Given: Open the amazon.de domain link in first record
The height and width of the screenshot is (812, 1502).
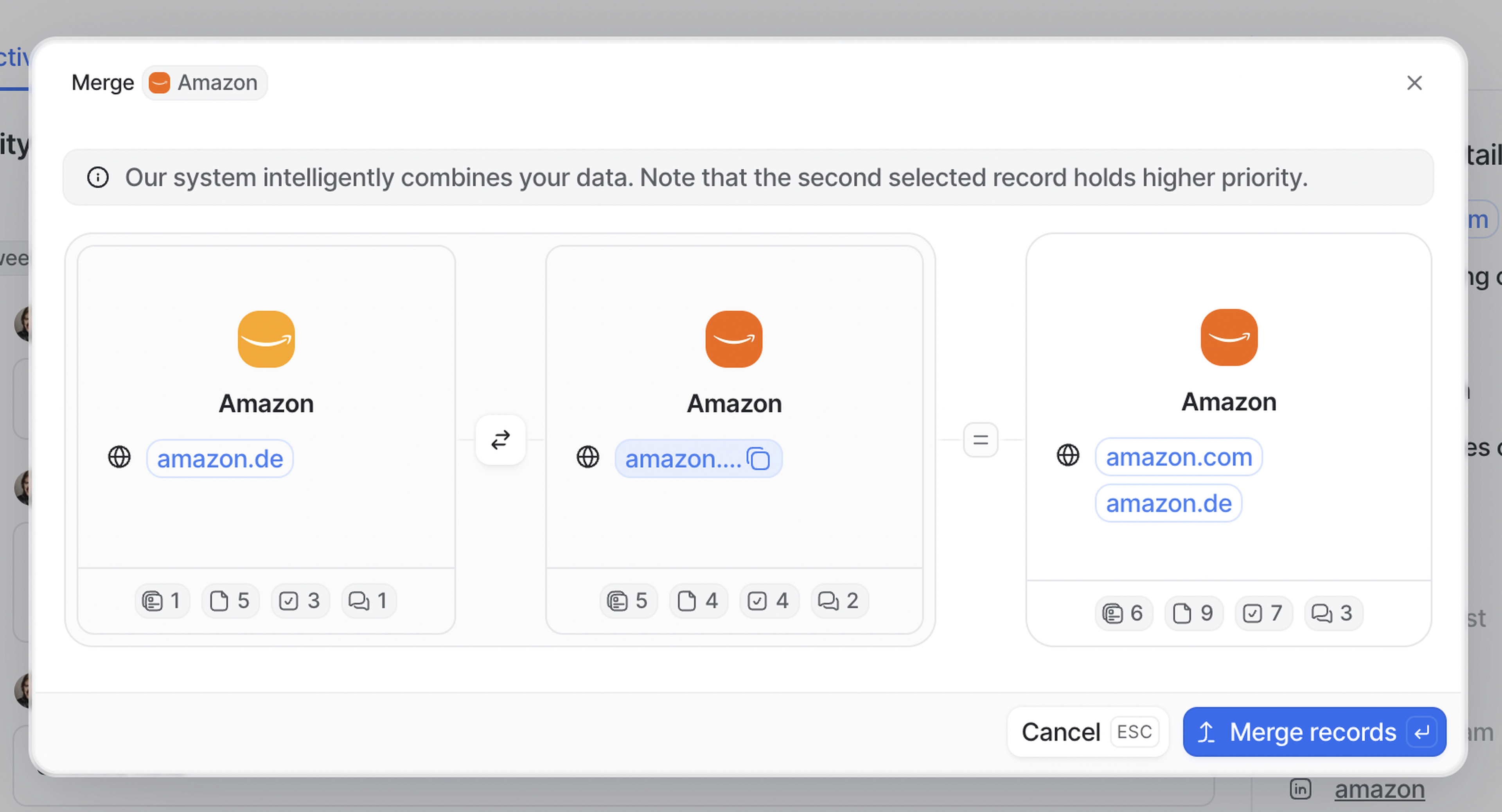Looking at the screenshot, I should (220, 459).
